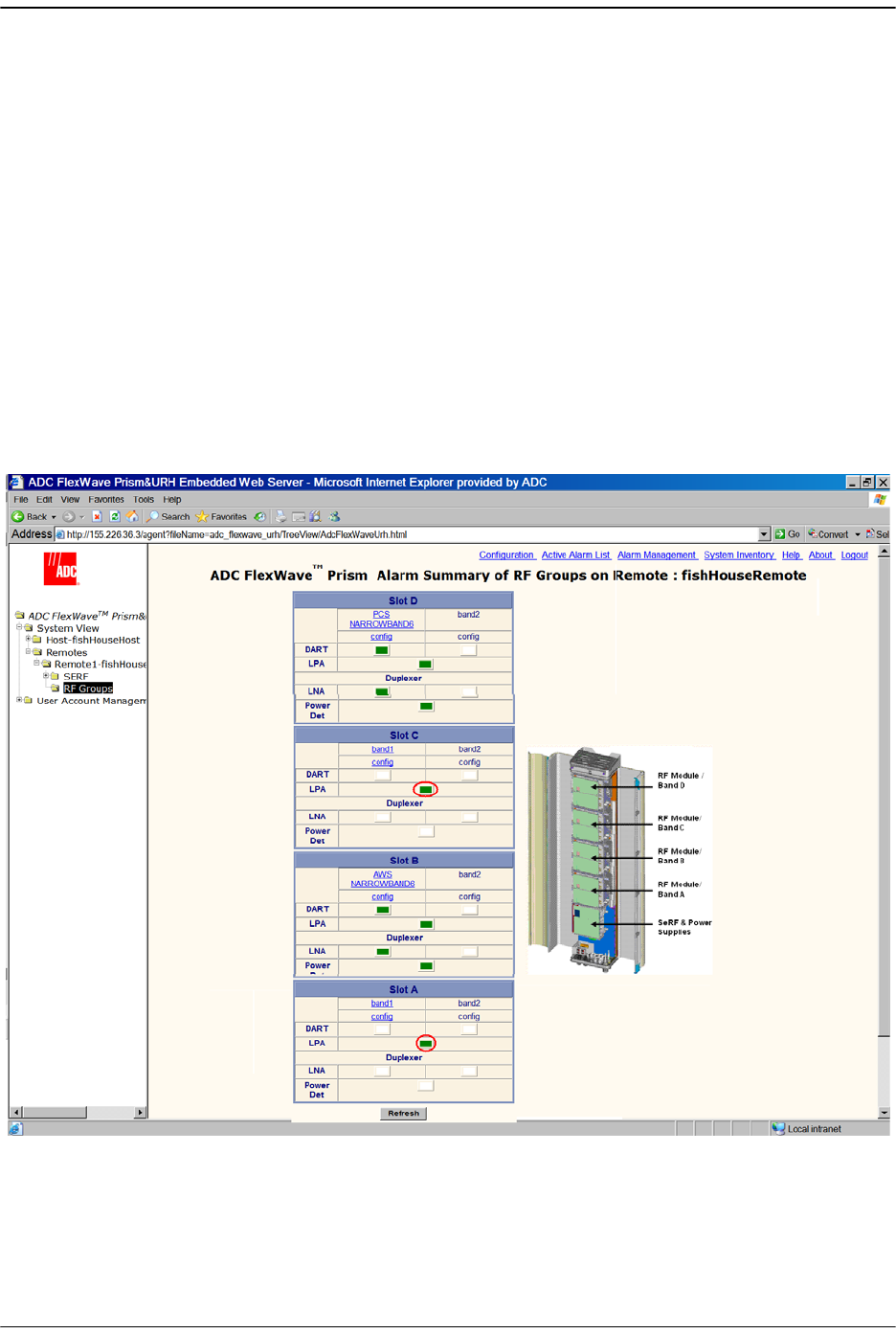This screenshot has height=1334, width=896.
Task: Collapse the Remotes tree node
Action: click(x=29, y=652)
